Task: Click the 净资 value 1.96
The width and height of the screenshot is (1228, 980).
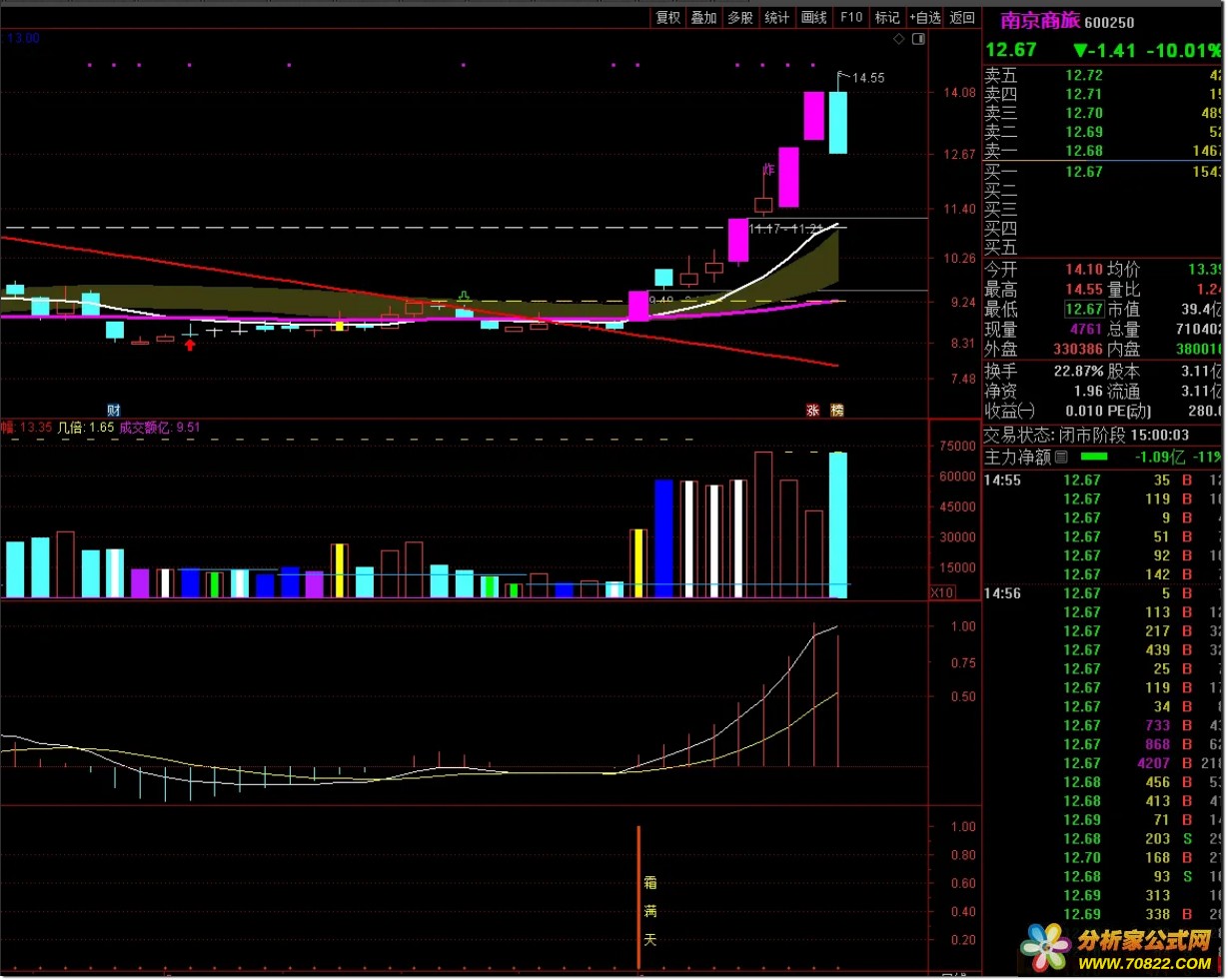Action: [1088, 392]
